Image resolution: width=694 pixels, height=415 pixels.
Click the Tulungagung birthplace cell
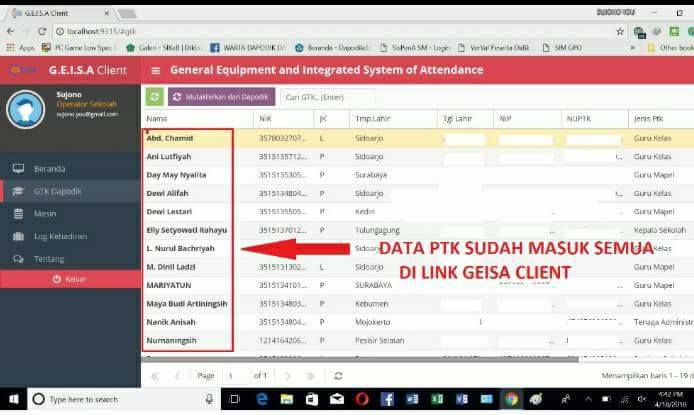(377, 230)
